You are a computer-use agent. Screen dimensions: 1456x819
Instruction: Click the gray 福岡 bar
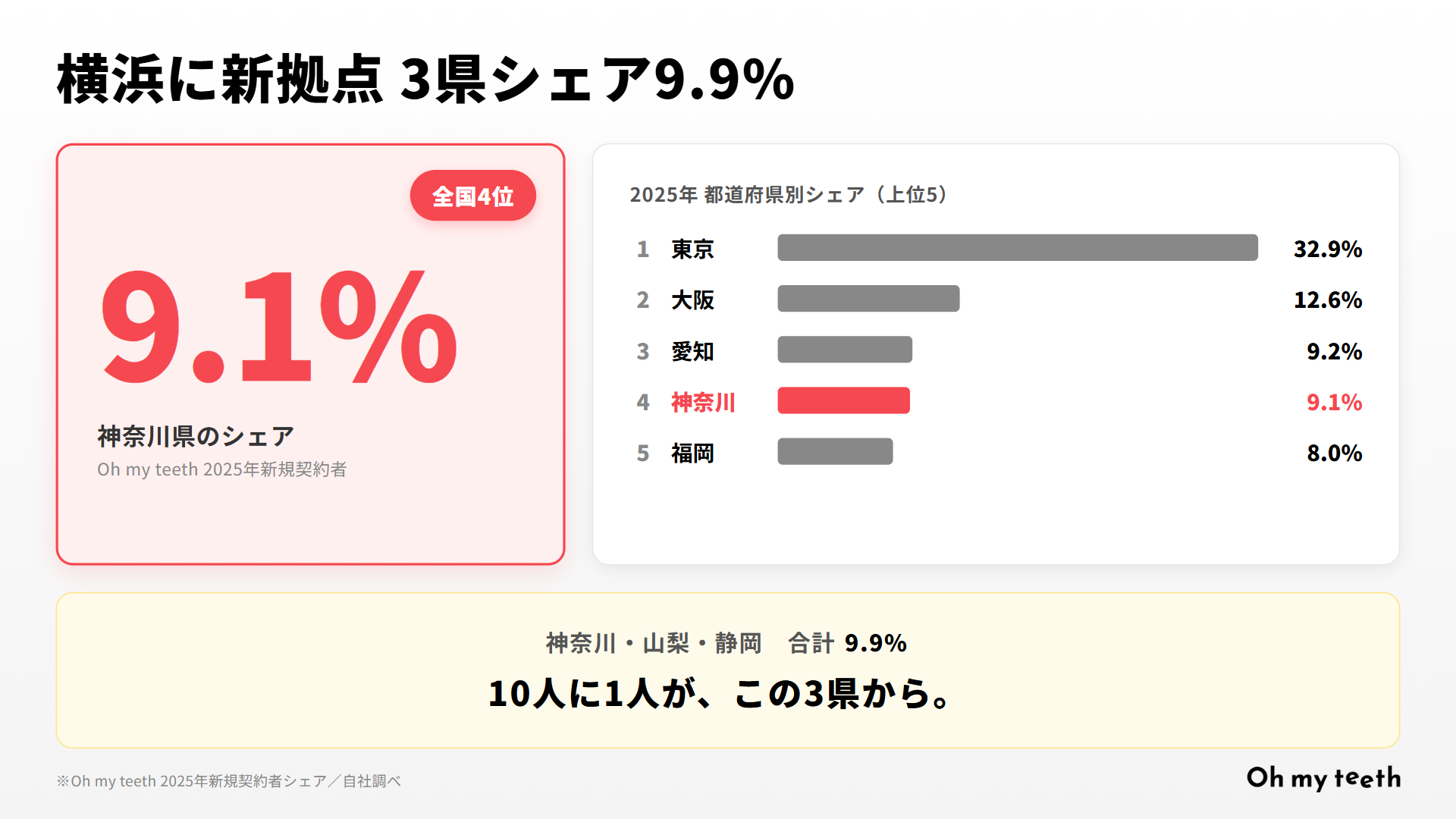pos(835,452)
